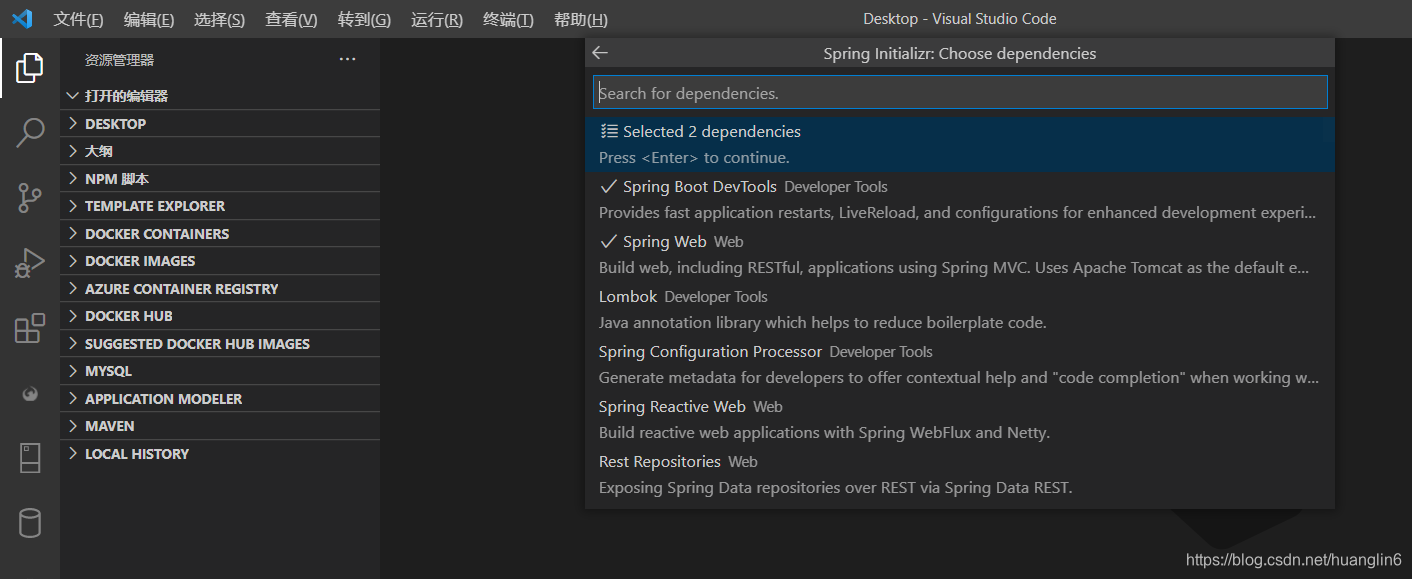
Task: Expand the DOCKER CONTAINERS section
Action: click(156, 234)
